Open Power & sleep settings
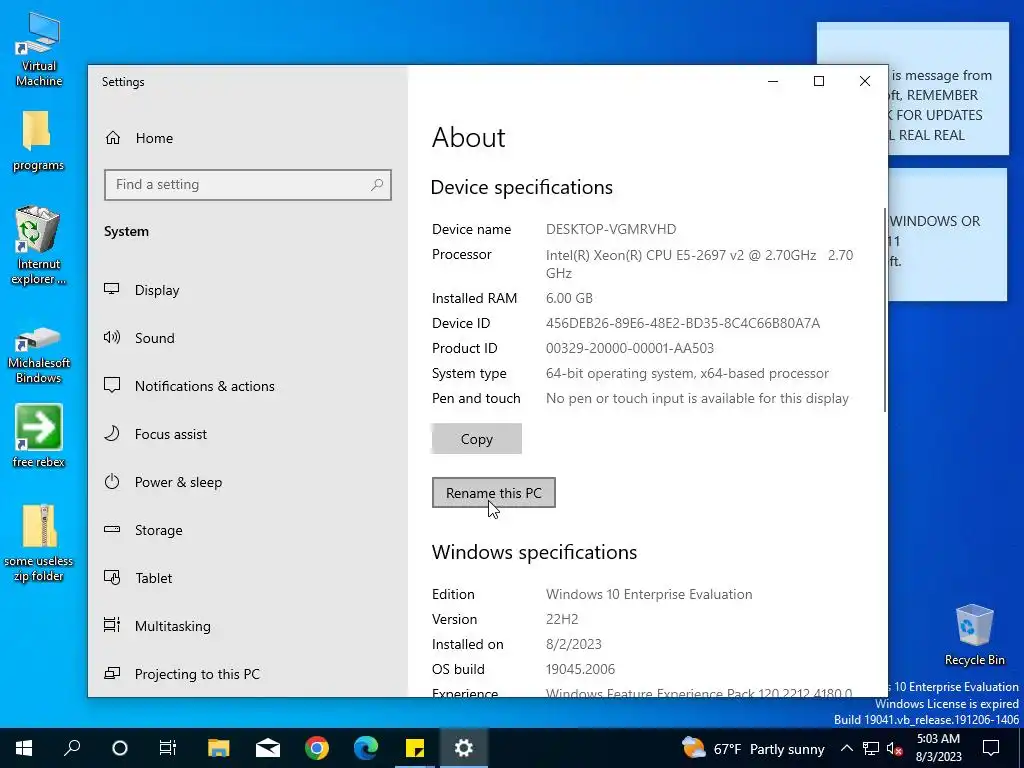This screenshot has height=768, width=1024. coord(248,482)
